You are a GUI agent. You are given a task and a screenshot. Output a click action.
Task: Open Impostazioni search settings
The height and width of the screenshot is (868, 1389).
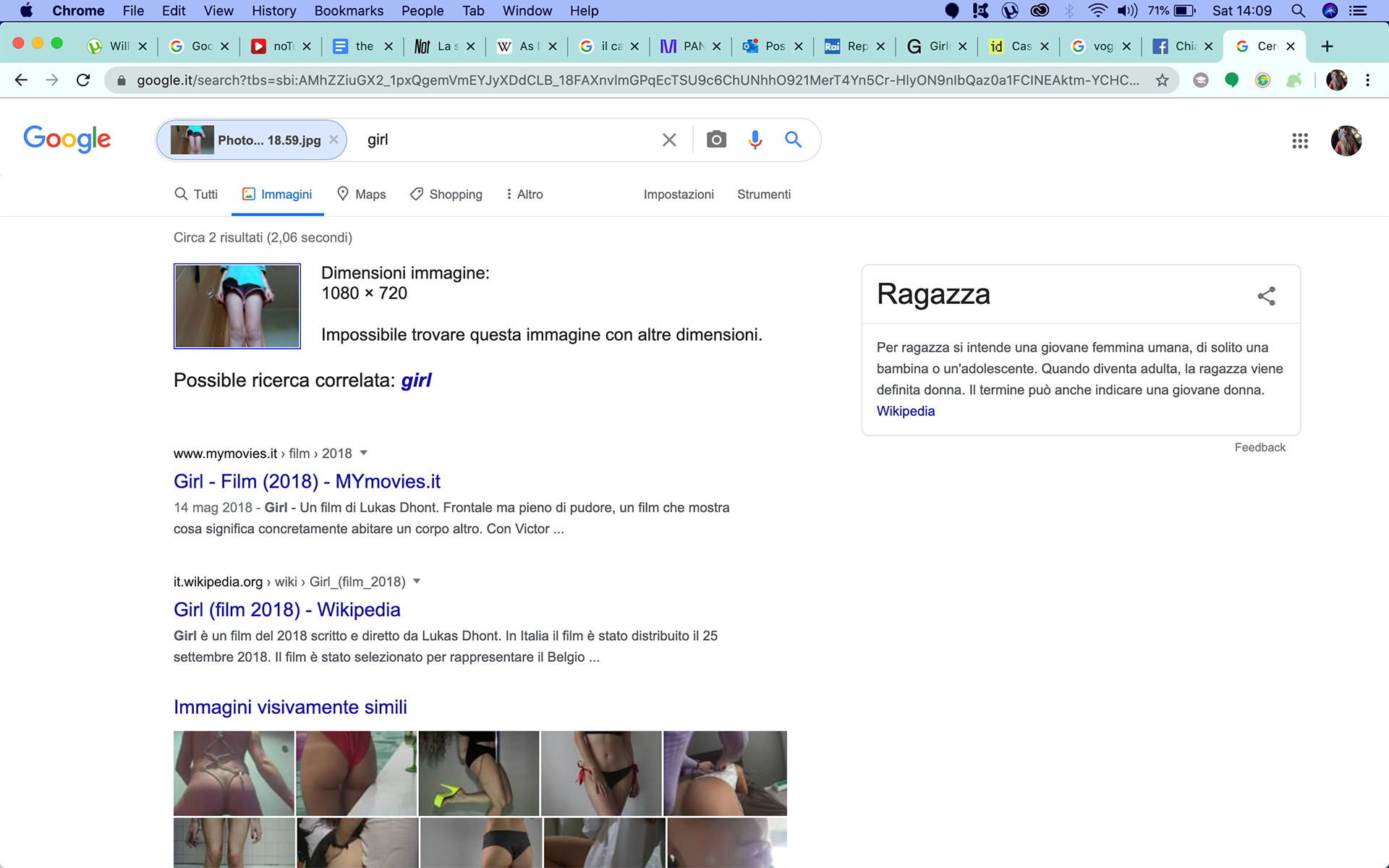[x=679, y=195]
